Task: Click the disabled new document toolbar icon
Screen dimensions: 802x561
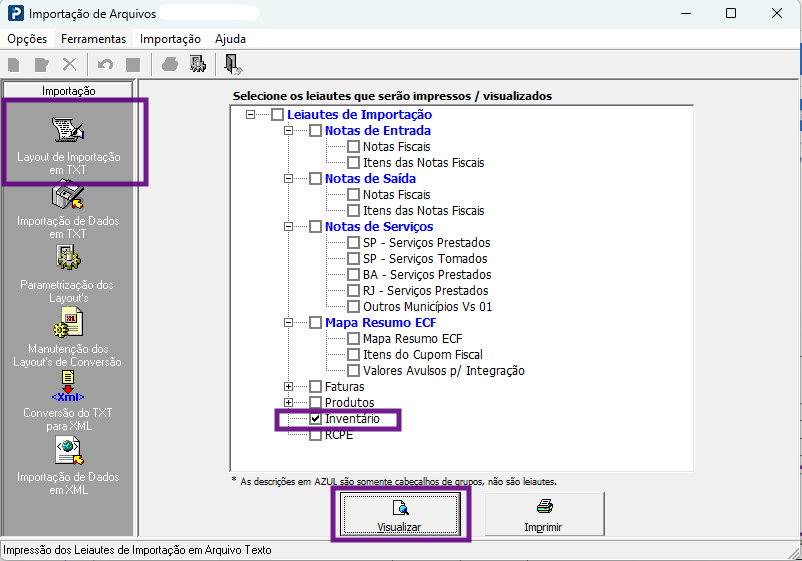Action: (14, 64)
